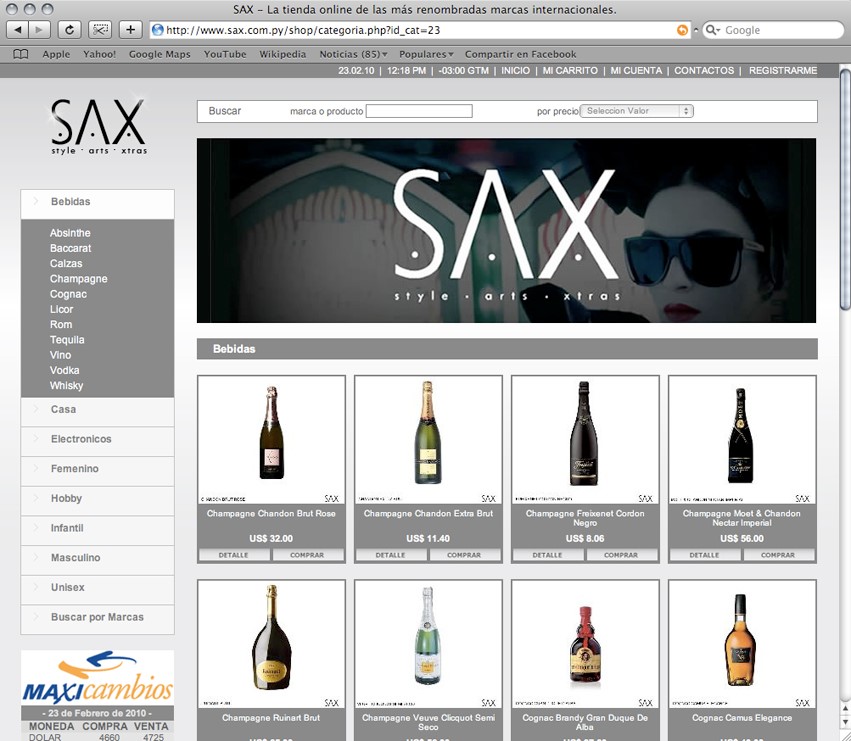Open Brandy Gran Duque De Alba thumbnail
The image size is (851, 741).
tap(585, 643)
